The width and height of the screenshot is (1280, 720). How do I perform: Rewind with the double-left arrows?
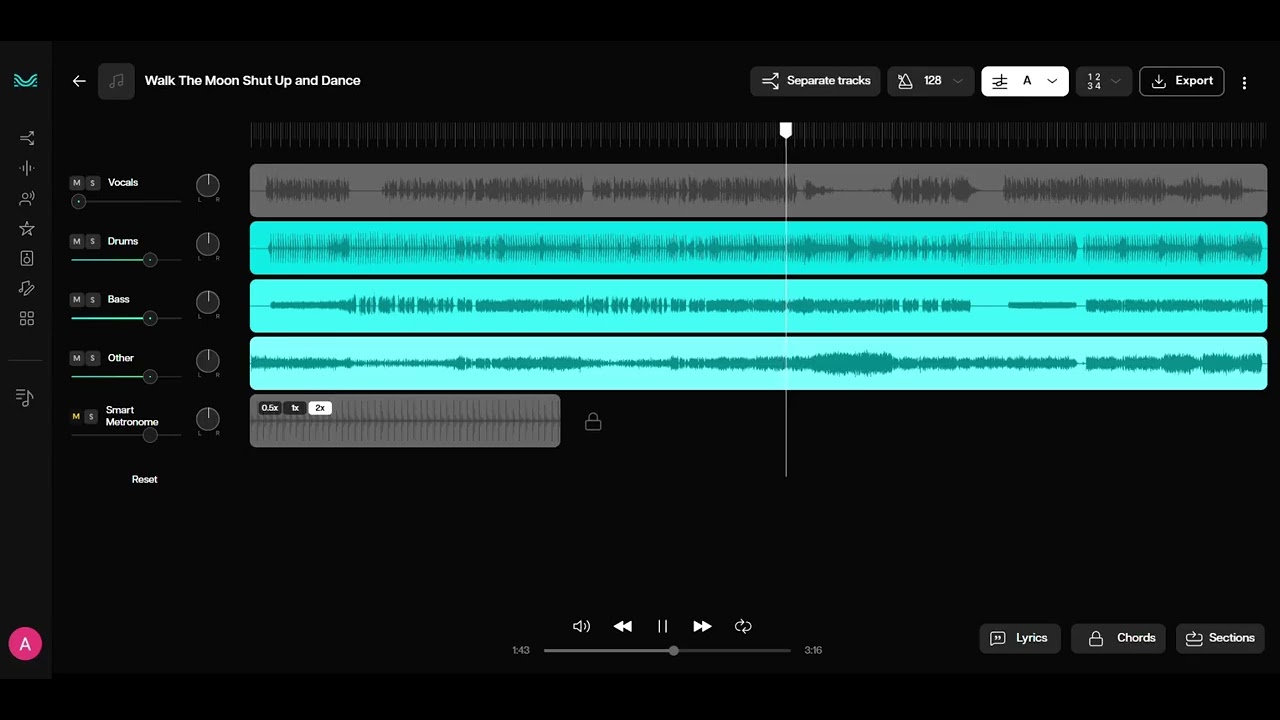pos(622,626)
